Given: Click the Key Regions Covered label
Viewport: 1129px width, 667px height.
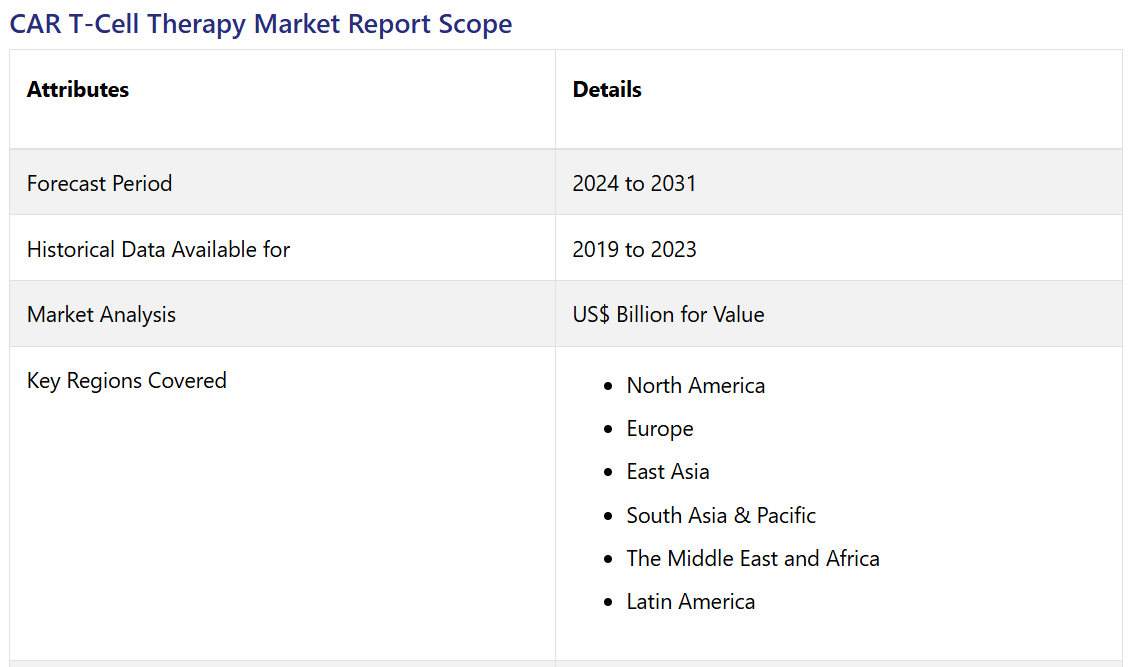Looking at the screenshot, I should pos(127,380).
